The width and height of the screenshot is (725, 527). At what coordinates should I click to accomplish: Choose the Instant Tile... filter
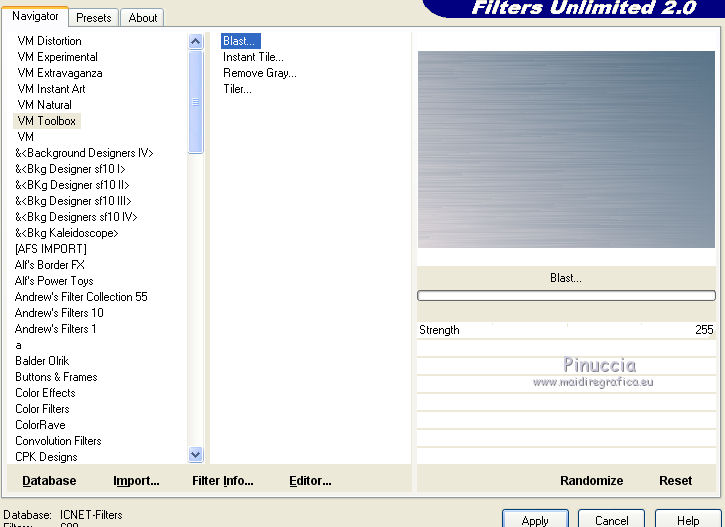[253, 57]
